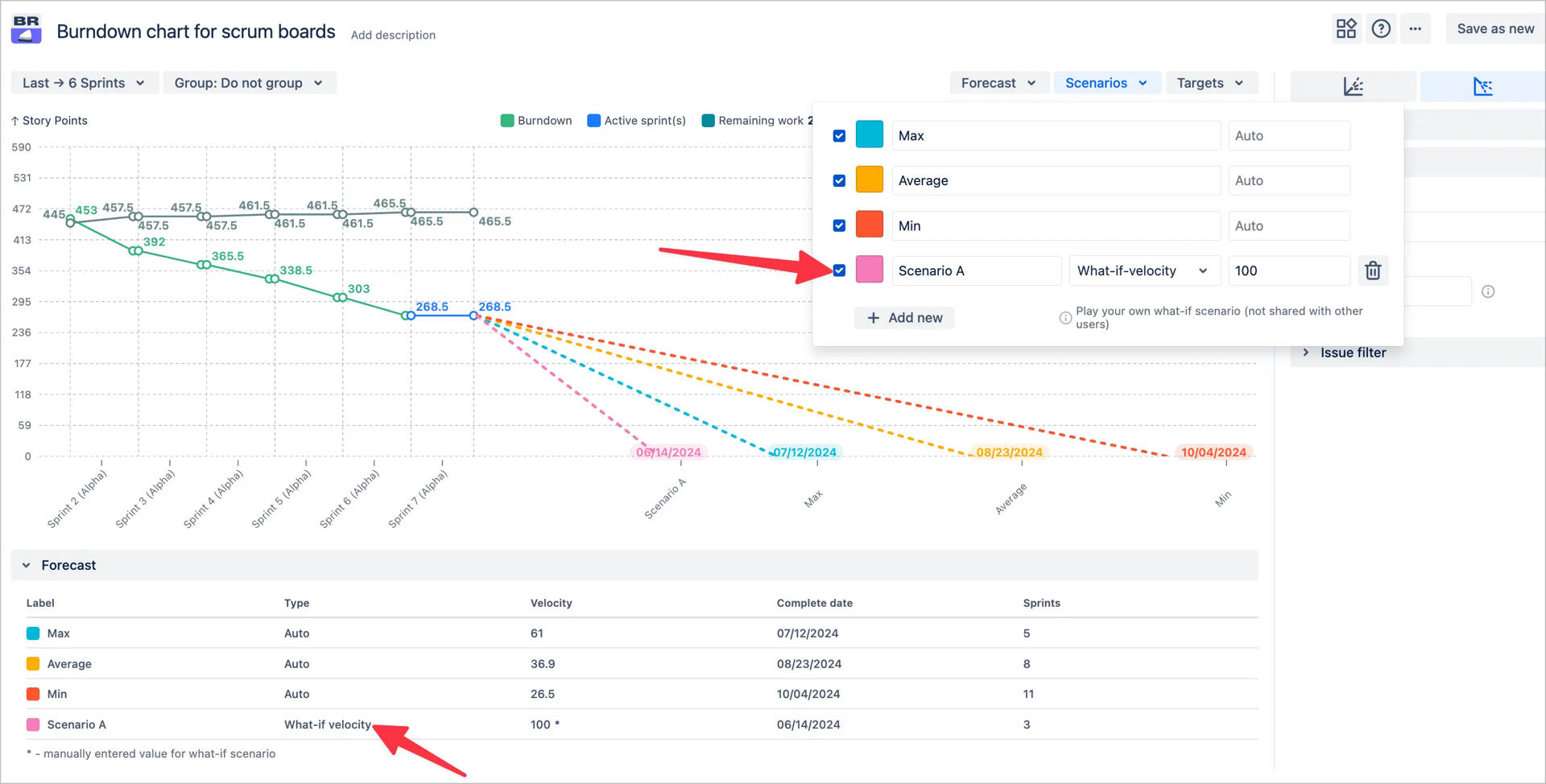The height and width of the screenshot is (784, 1546).
Task: Click the Average scenario name field
Action: pyautogui.click(x=1056, y=180)
